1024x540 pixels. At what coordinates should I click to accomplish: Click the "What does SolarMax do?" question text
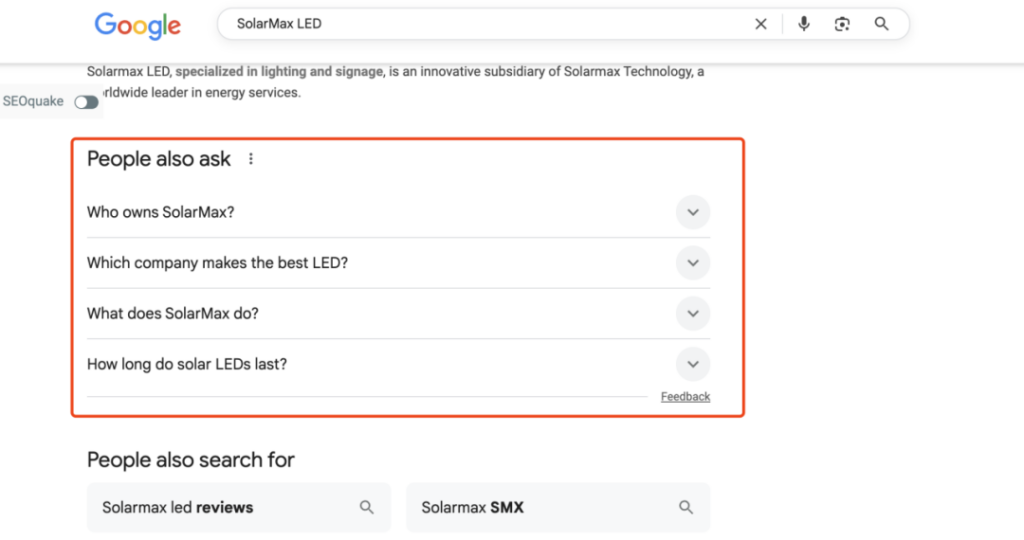(x=173, y=313)
